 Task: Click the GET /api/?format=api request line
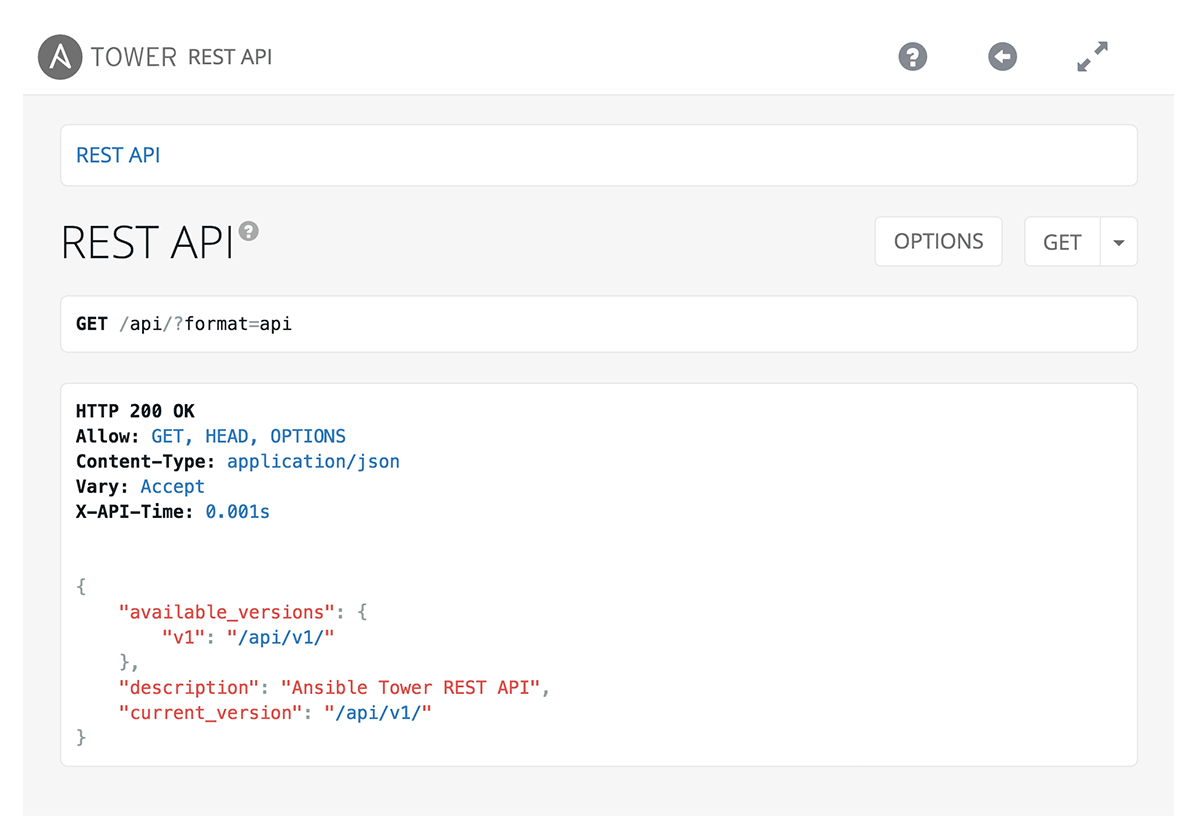(184, 324)
